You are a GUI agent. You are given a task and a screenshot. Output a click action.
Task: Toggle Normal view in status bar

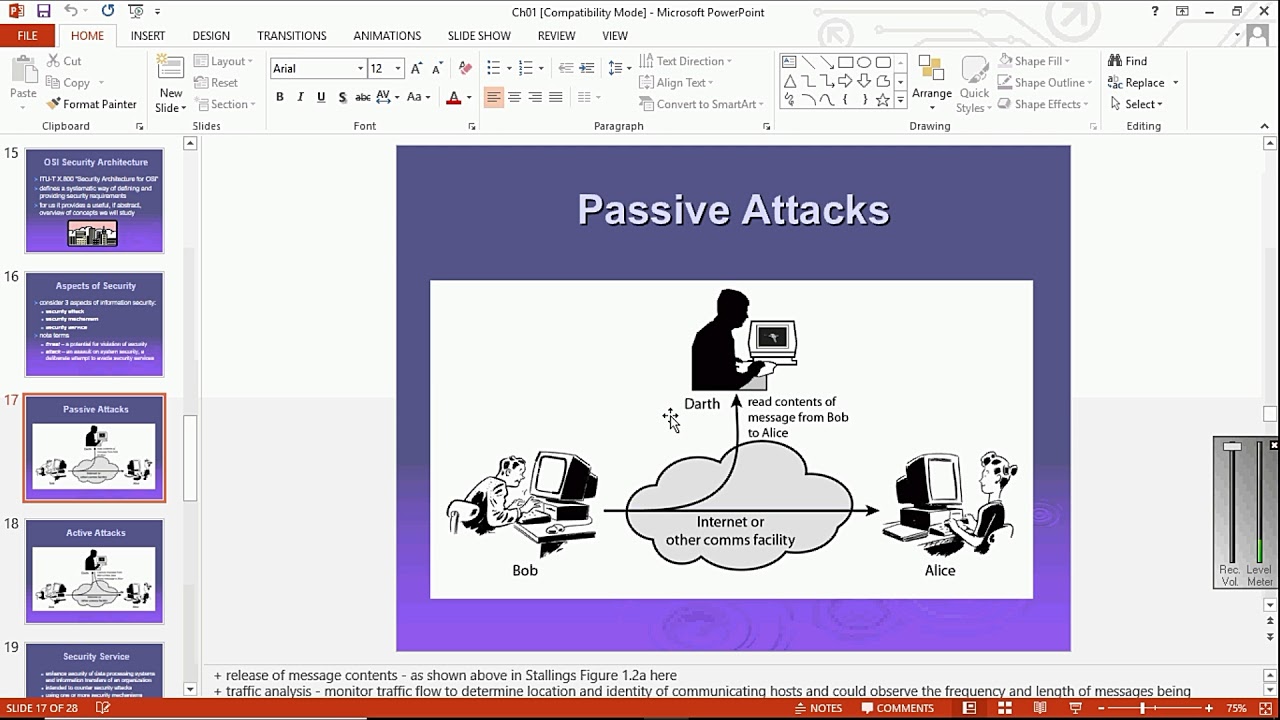click(x=969, y=708)
